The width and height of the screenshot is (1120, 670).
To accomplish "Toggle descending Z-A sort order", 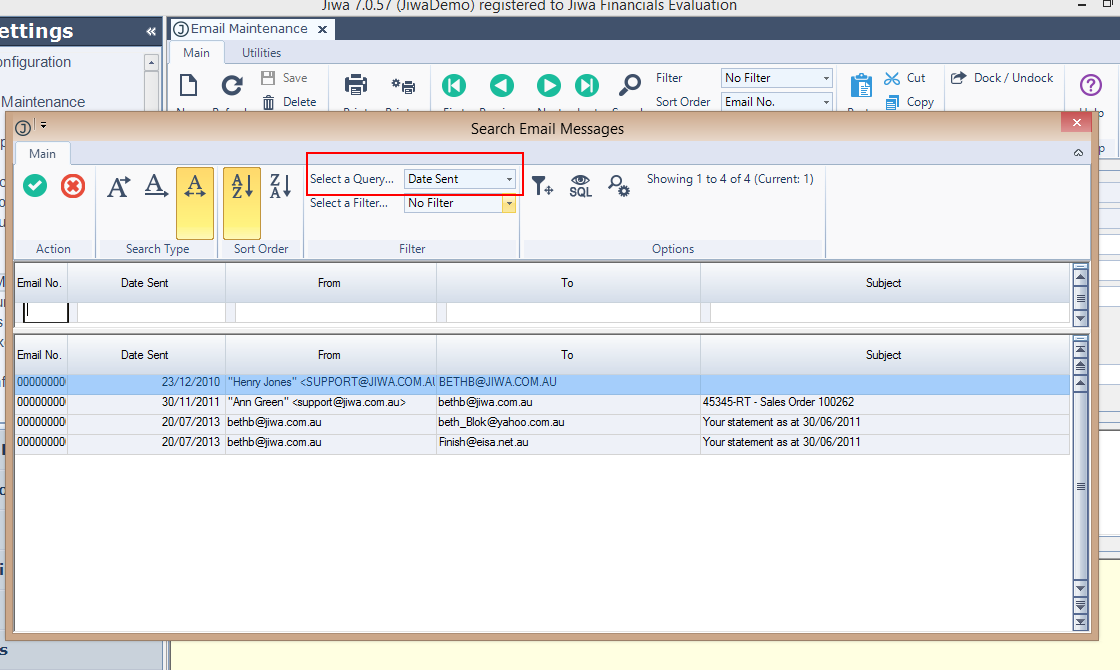I will coord(281,186).
